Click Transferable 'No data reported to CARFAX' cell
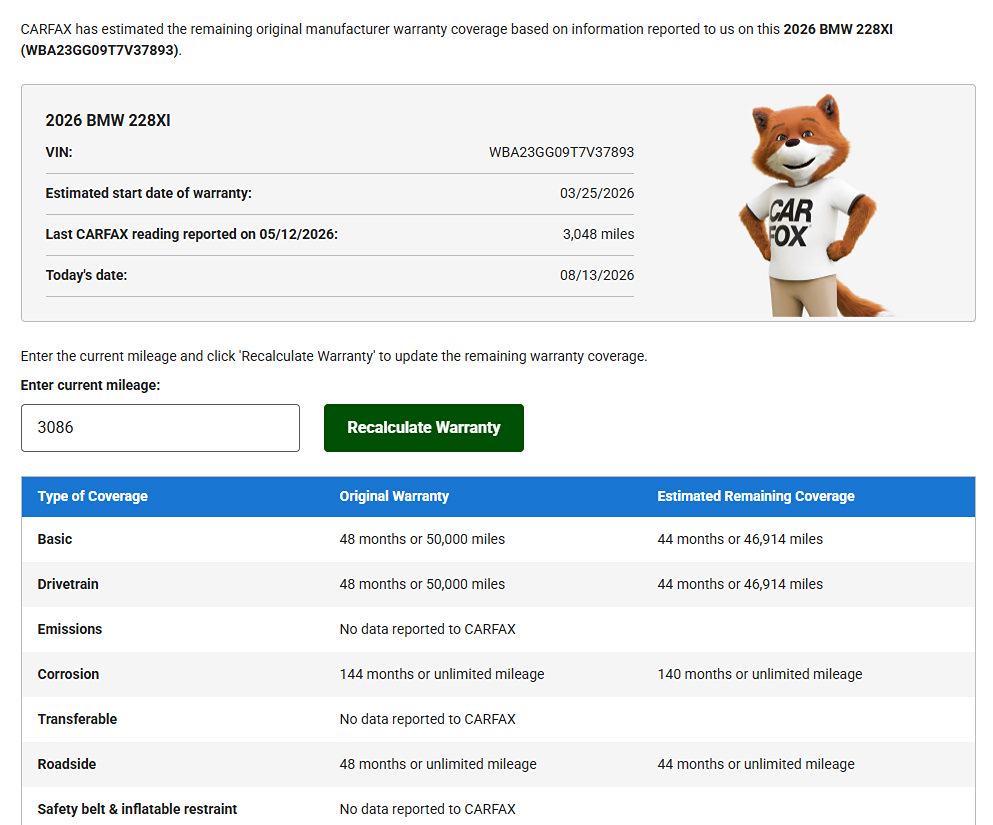993x825 pixels. click(427, 719)
